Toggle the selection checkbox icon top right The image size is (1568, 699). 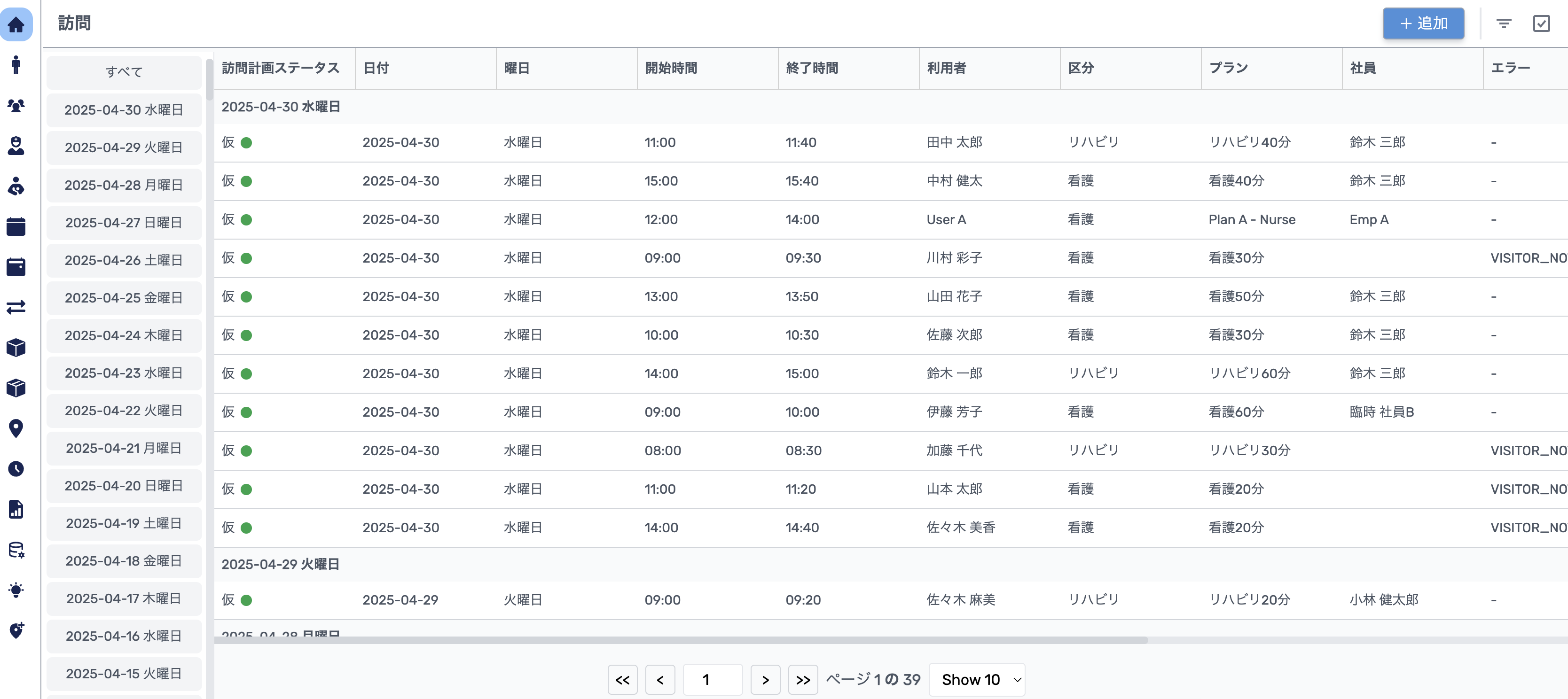1541,24
